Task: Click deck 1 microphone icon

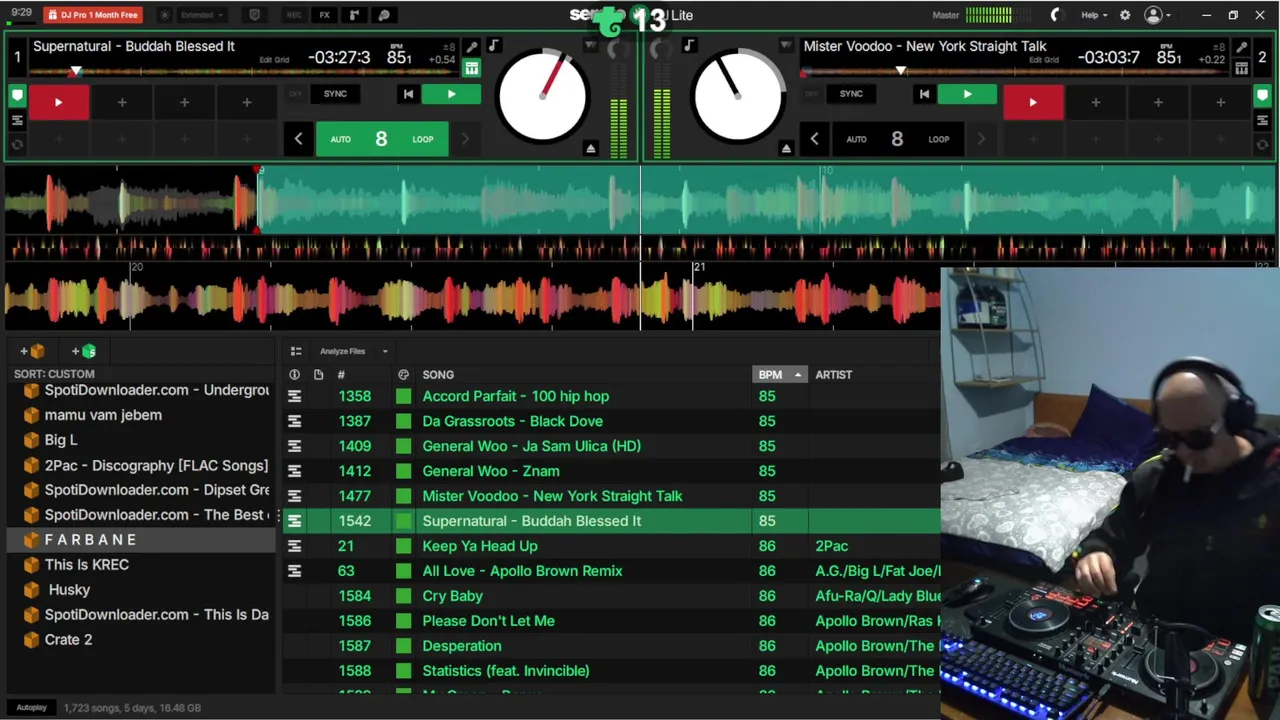Action: (x=472, y=47)
